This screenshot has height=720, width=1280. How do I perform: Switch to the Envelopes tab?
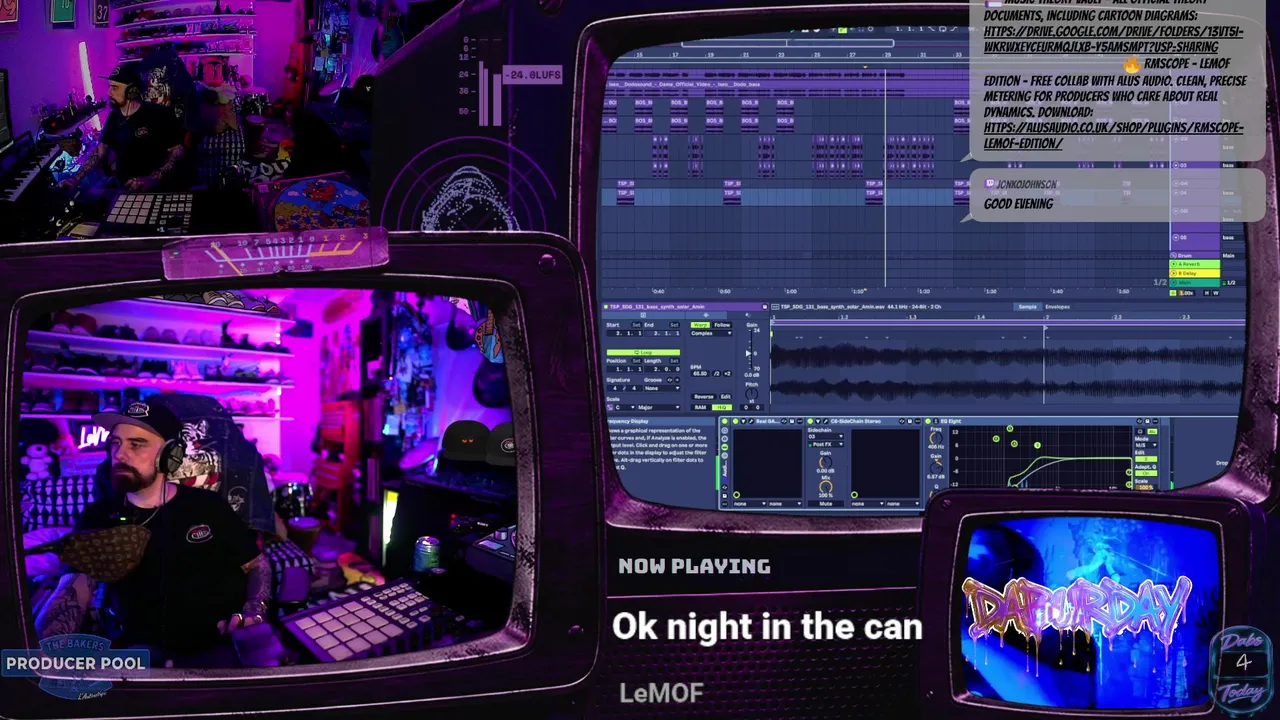click(x=1057, y=306)
